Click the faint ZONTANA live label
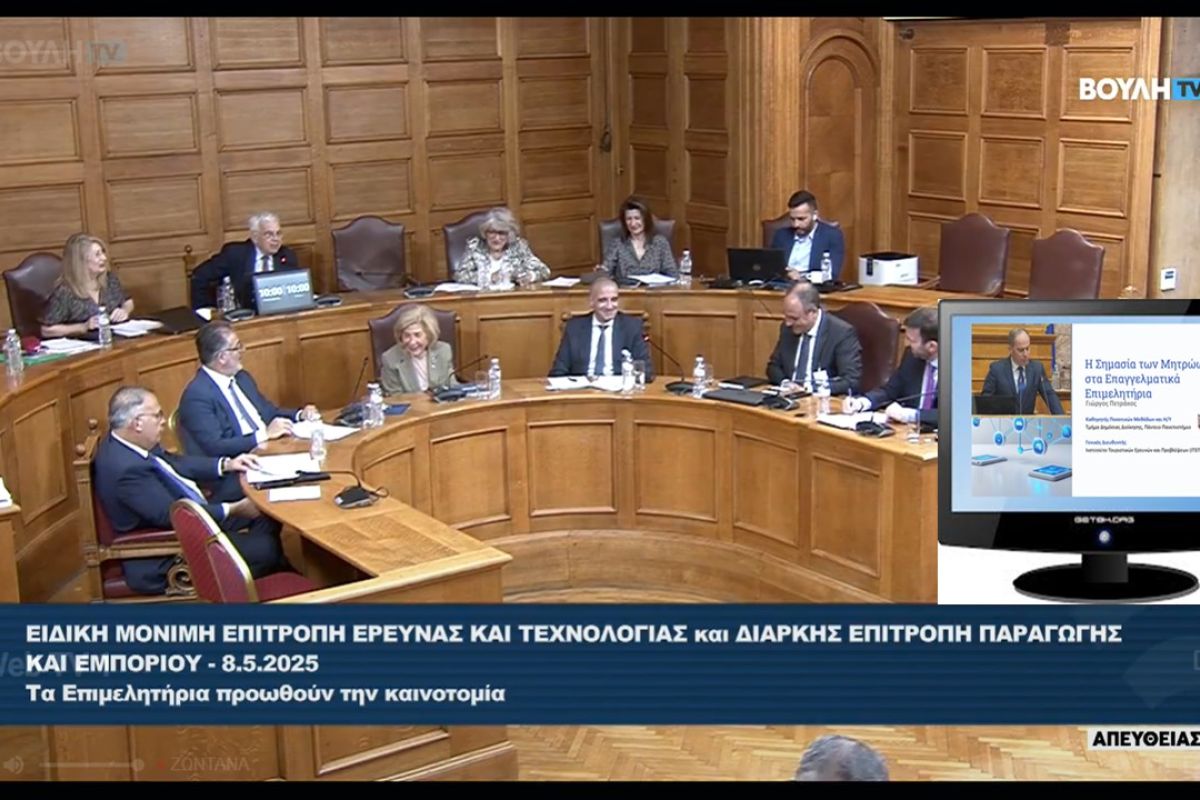The image size is (1200, 800). [209, 763]
